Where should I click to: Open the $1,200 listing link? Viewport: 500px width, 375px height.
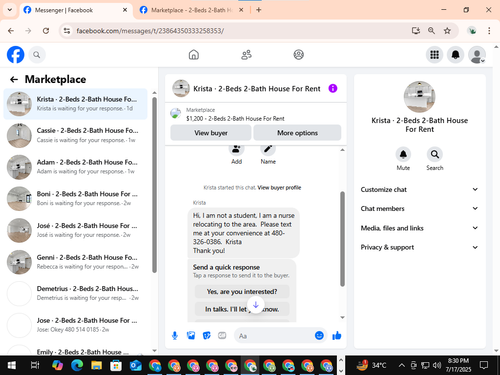(x=235, y=118)
